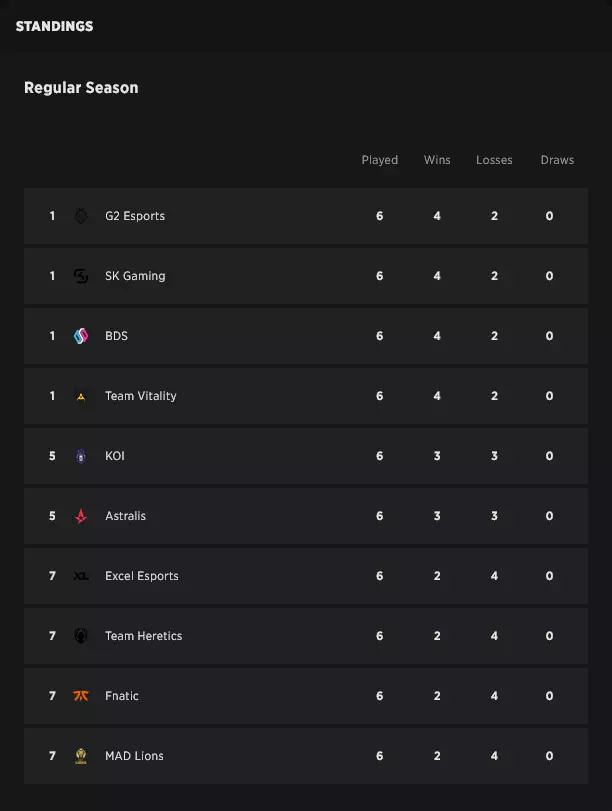The image size is (612, 811).
Task: Click the Excel Esports XL logo
Action: point(81,576)
